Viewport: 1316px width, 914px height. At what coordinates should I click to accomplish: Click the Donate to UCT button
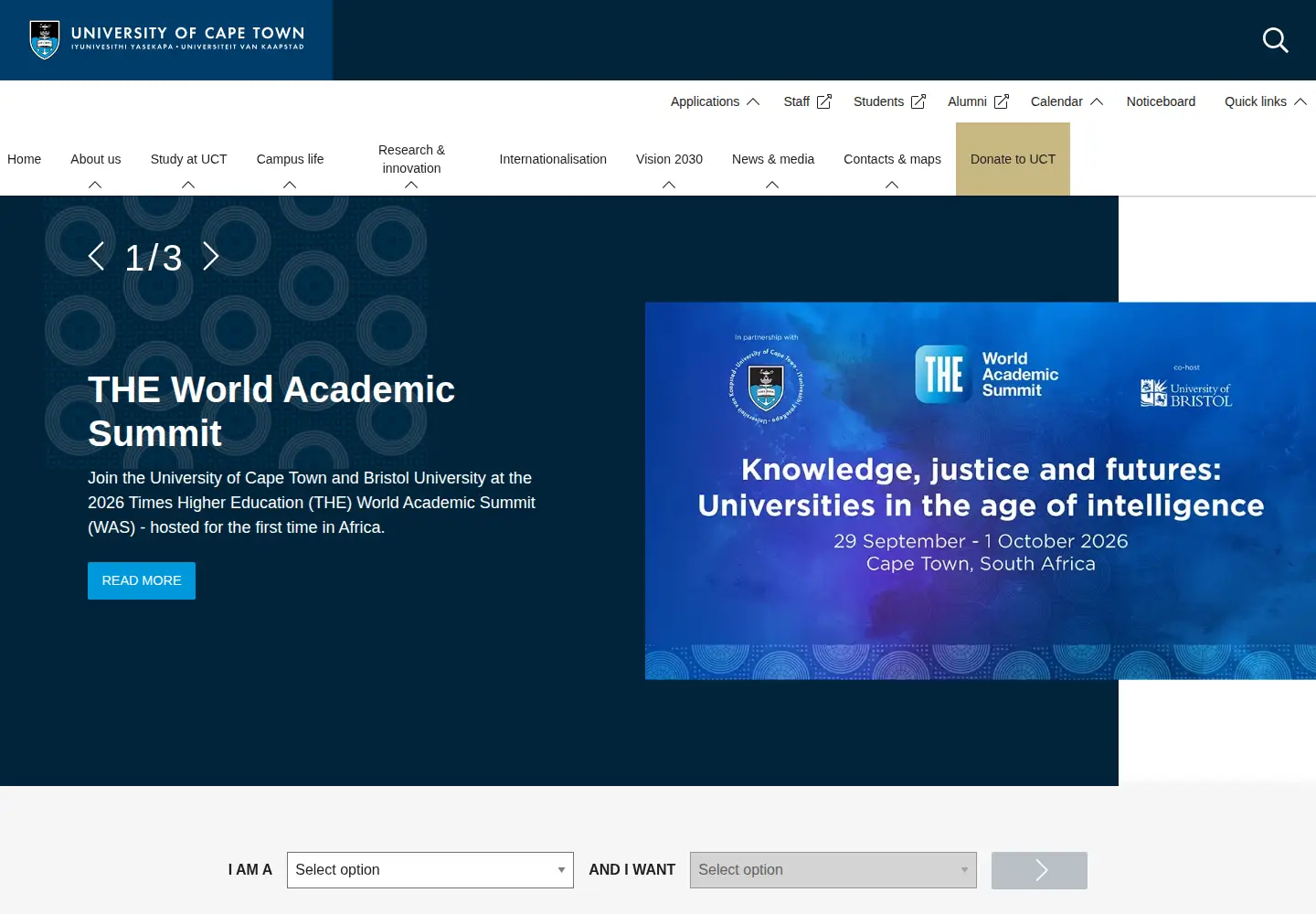tap(1013, 159)
